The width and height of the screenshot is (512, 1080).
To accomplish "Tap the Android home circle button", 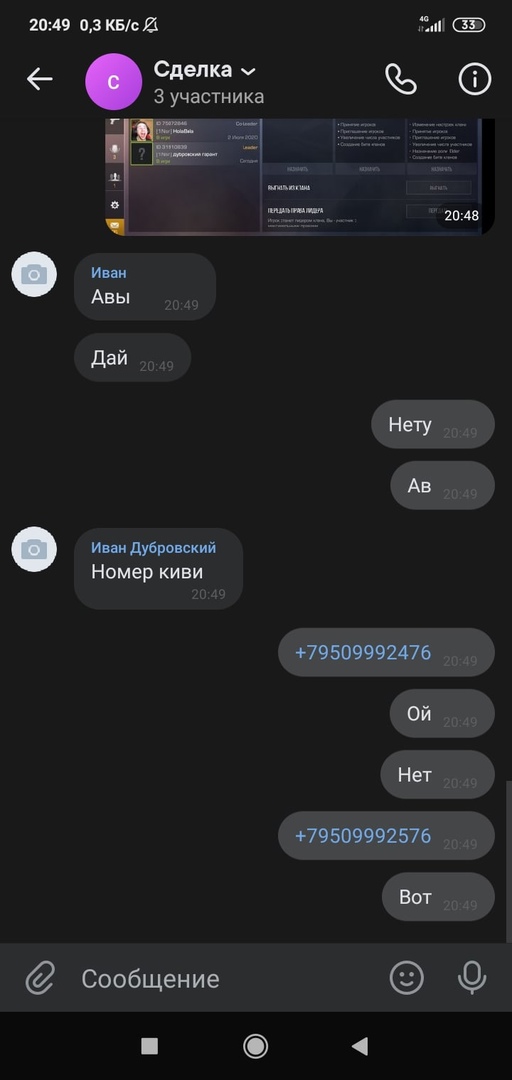I will click(256, 1046).
